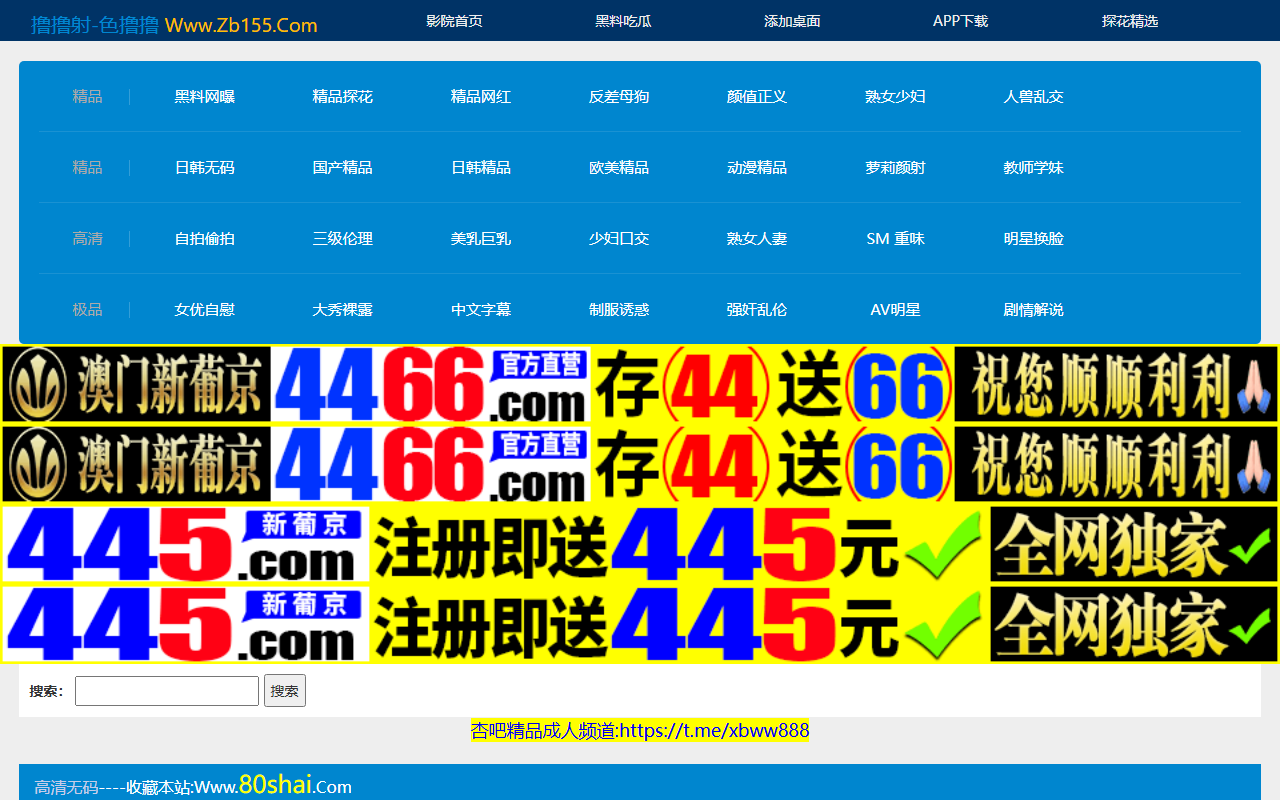Image resolution: width=1280 pixels, height=800 pixels.
Task: Open the 中文字幕 category
Action: click(x=481, y=310)
